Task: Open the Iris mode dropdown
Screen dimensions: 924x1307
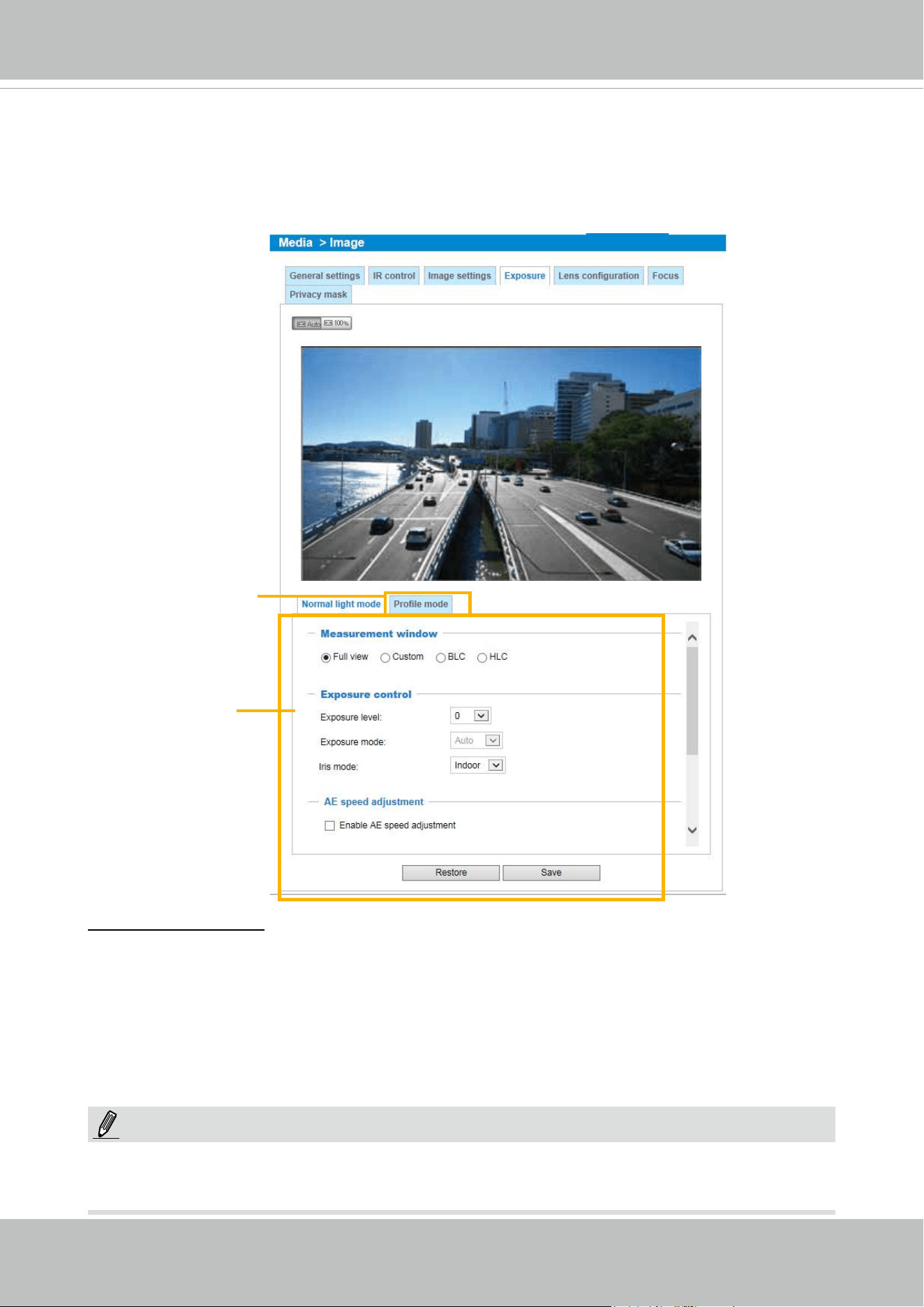Action: pos(478,766)
